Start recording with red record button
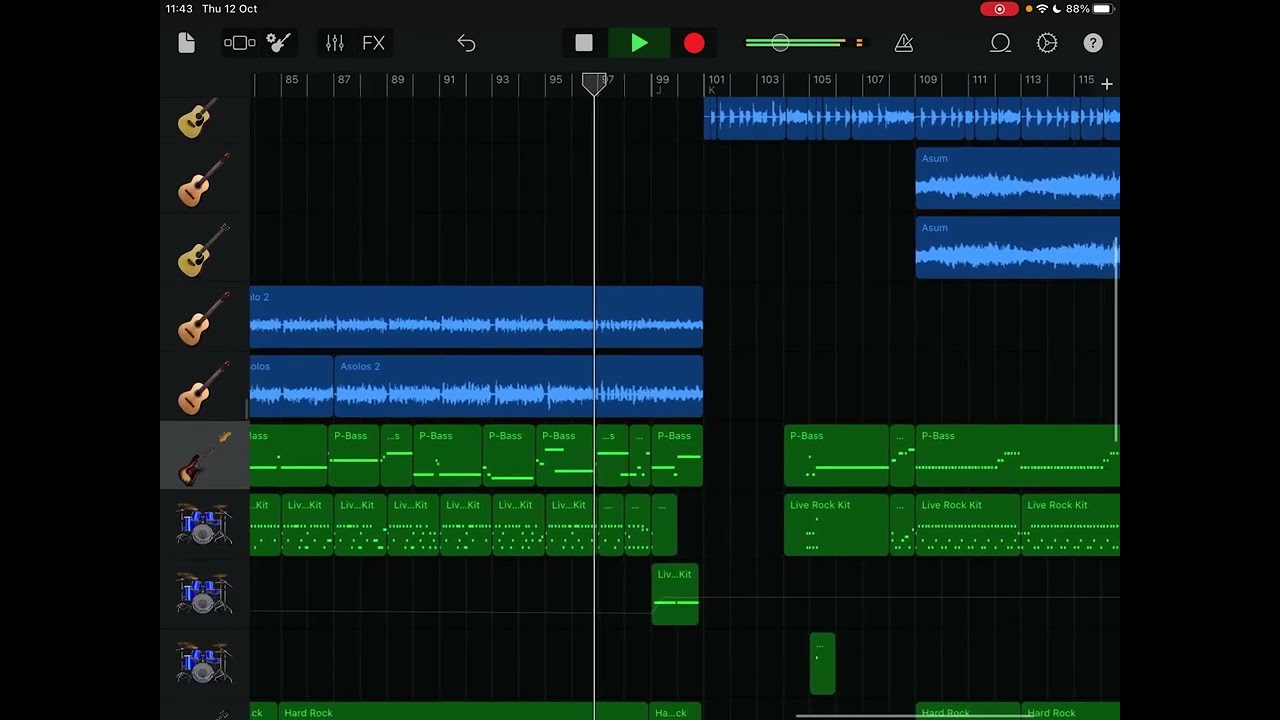Image resolution: width=1280 pixels, height=720 pixels. tap(694, 43)
